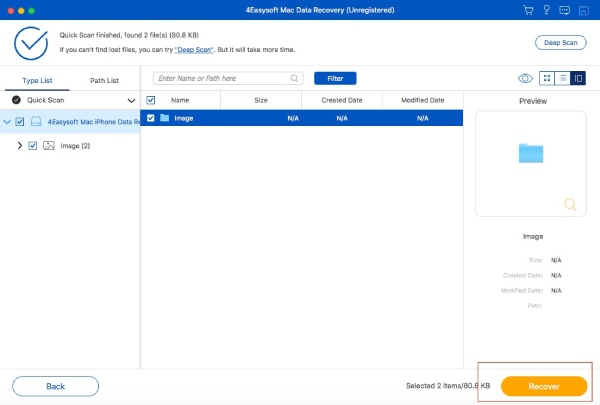This screenshot has width=600, height=405.
Task: Select the Image folder row name
Action: coord(184,118)
